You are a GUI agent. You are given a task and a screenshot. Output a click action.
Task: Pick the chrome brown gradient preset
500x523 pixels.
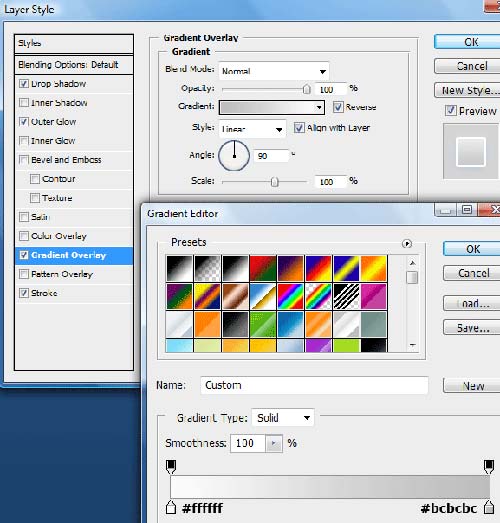pos(235,296)
